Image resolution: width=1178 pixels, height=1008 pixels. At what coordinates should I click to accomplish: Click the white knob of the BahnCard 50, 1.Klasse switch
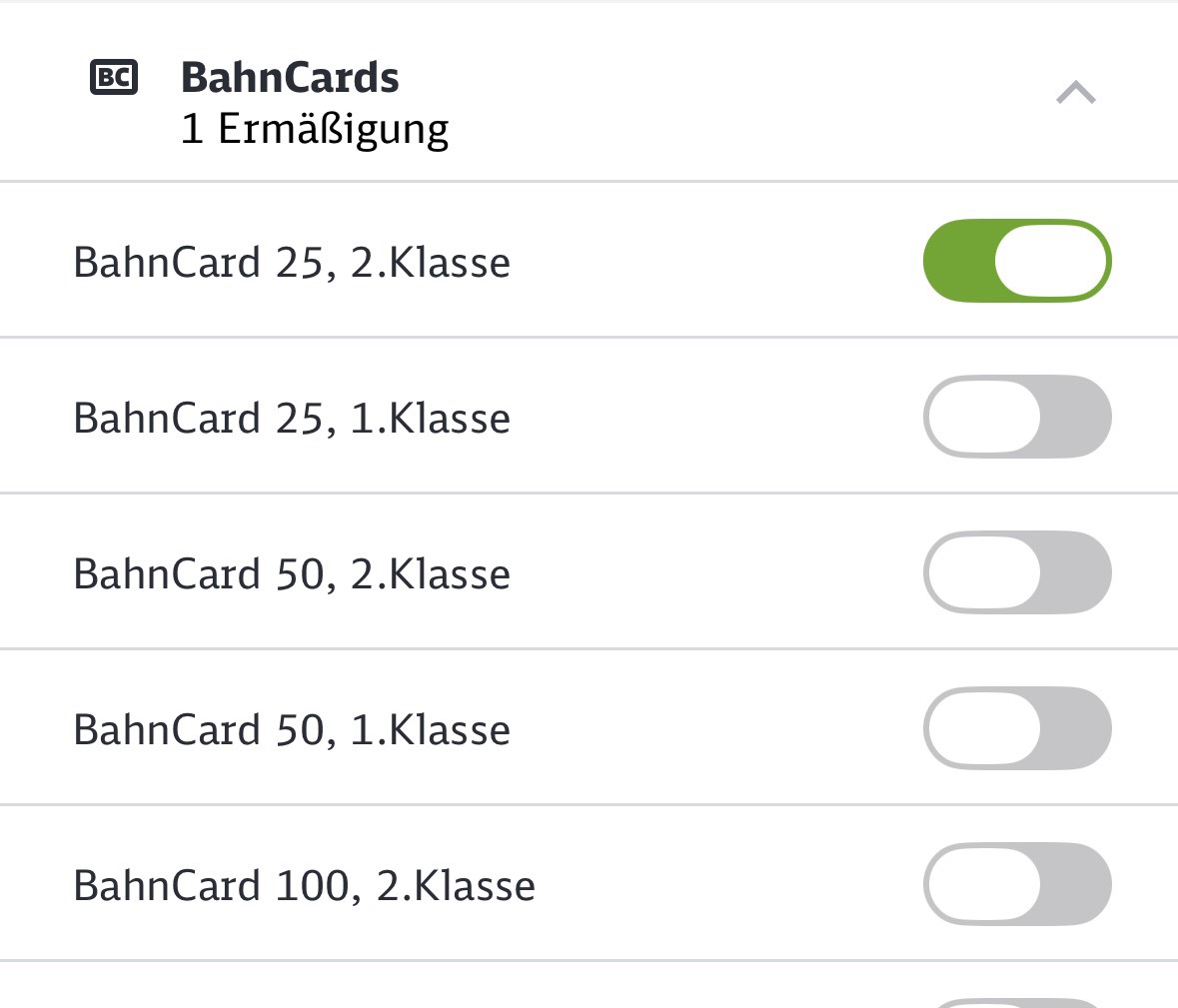tap(984, 728)
